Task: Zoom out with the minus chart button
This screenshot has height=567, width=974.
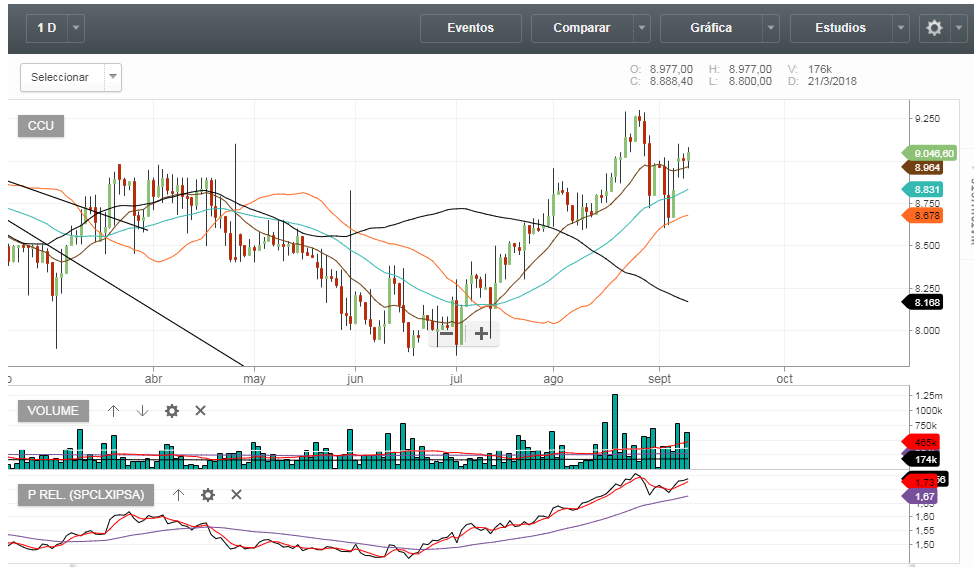Action: tap(446, 334)
